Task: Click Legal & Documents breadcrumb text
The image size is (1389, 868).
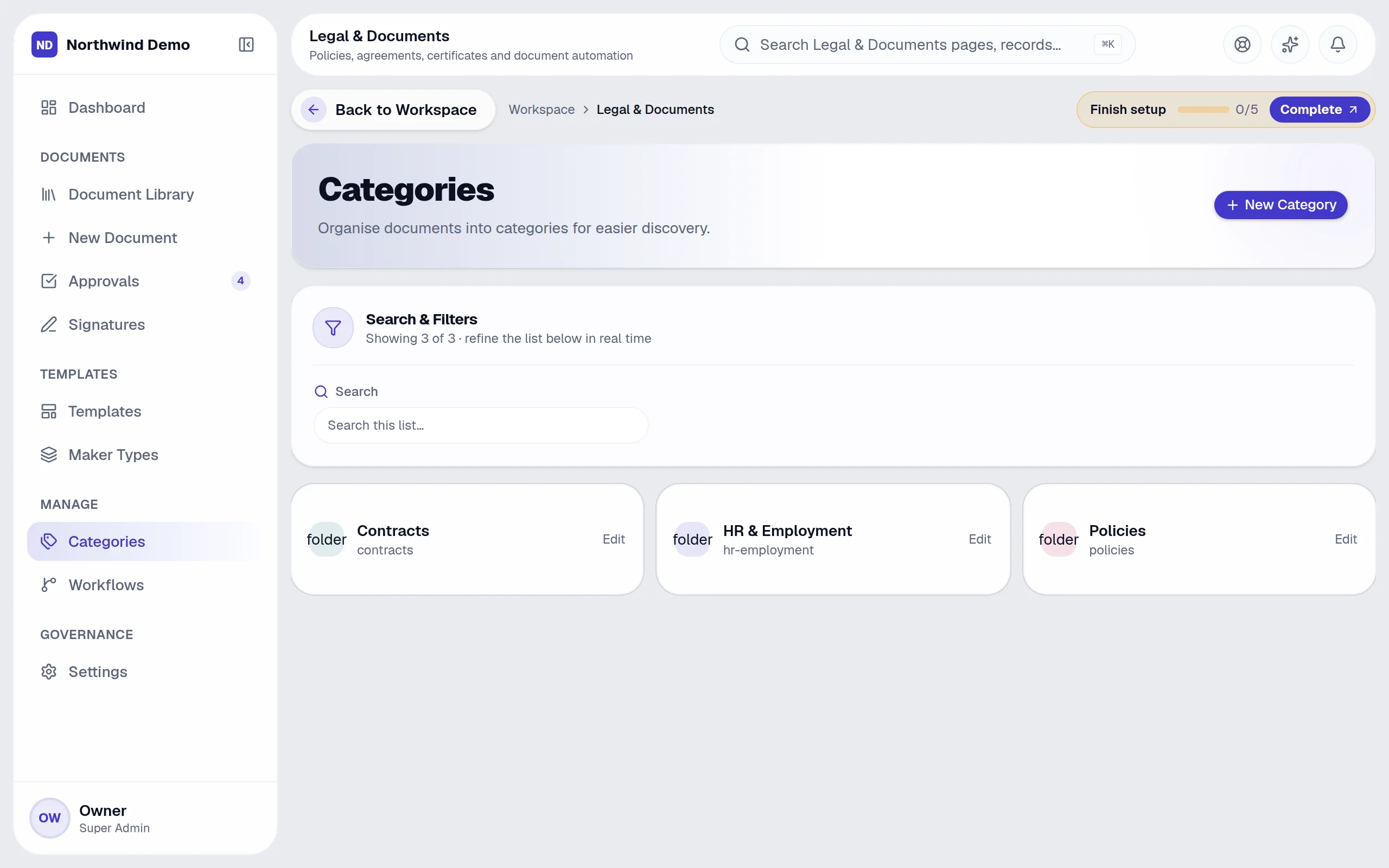Action: (x=655, y=110)
